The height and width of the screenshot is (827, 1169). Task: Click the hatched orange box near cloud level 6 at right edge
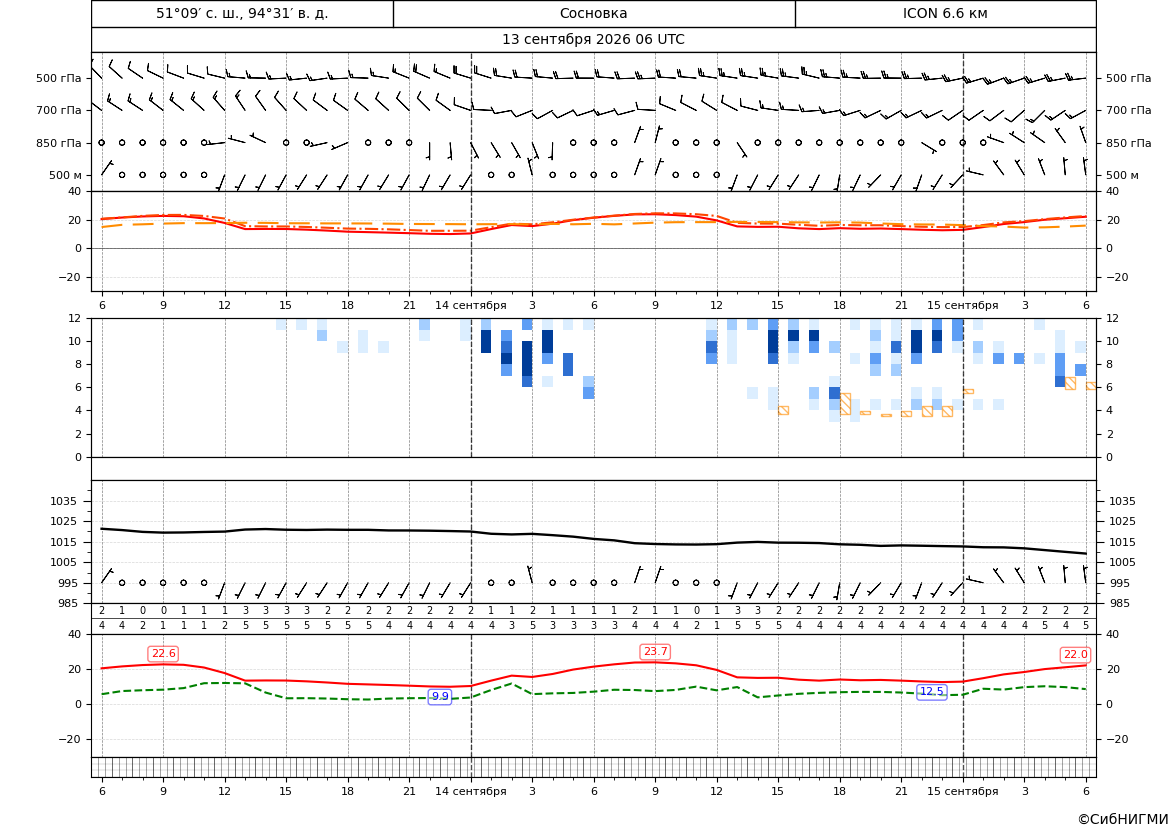click(1091, 386)
